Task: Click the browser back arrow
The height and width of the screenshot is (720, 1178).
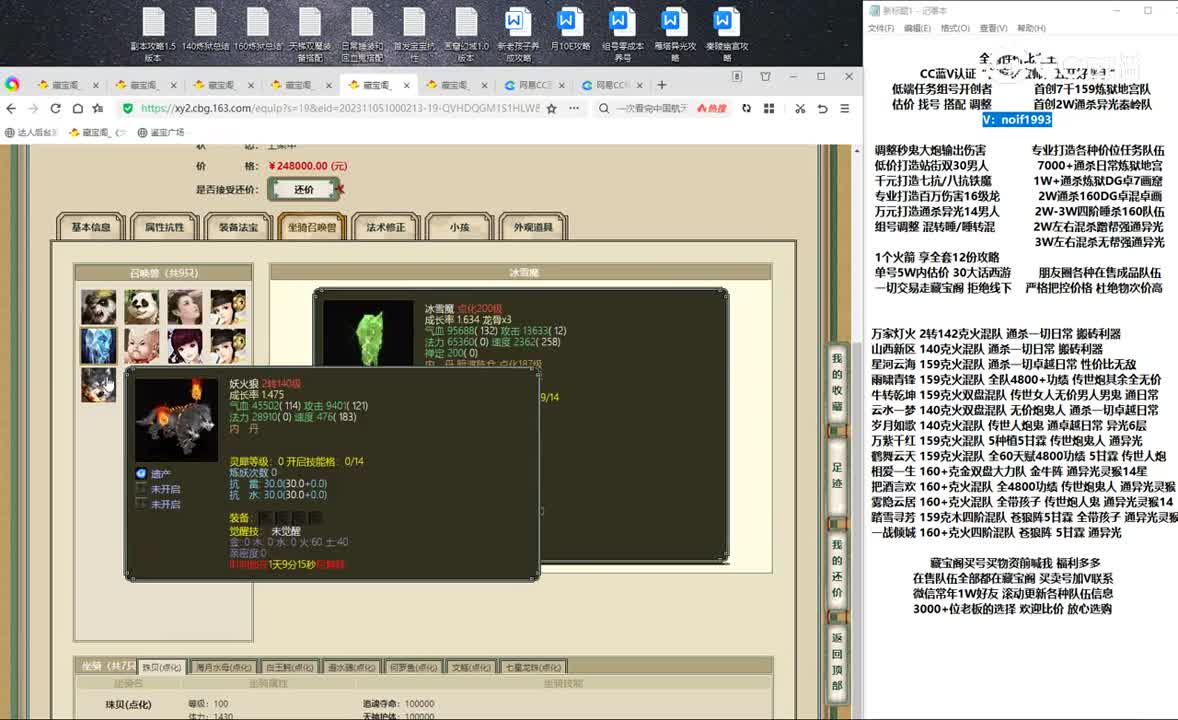Action: tap(11, 108)
